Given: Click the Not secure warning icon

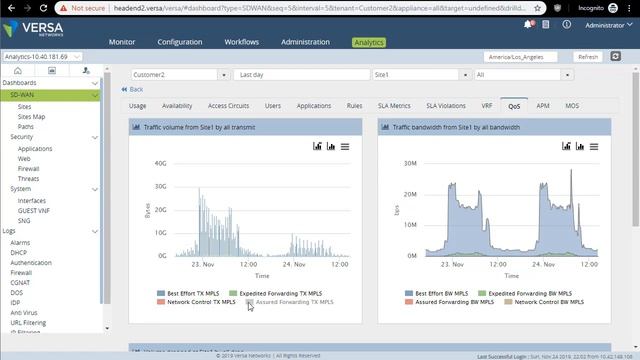Looking at the screenshot, I should click(63, 8).
